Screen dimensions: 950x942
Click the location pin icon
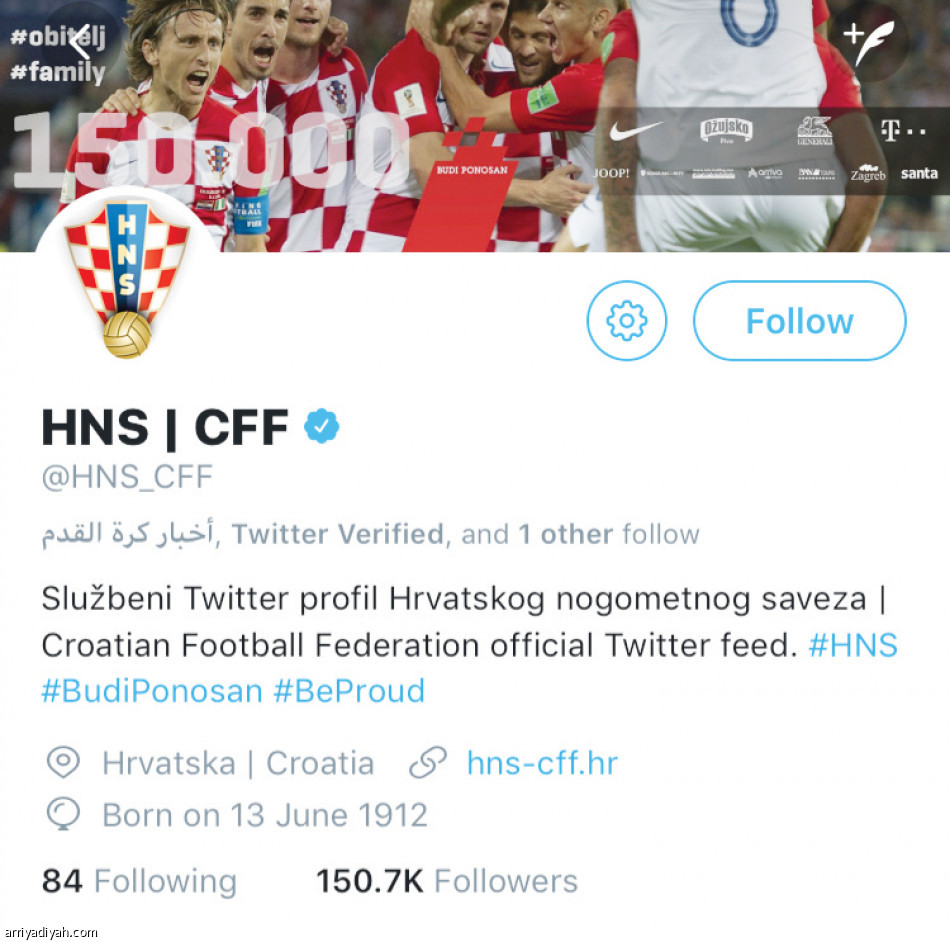point(63,764)
